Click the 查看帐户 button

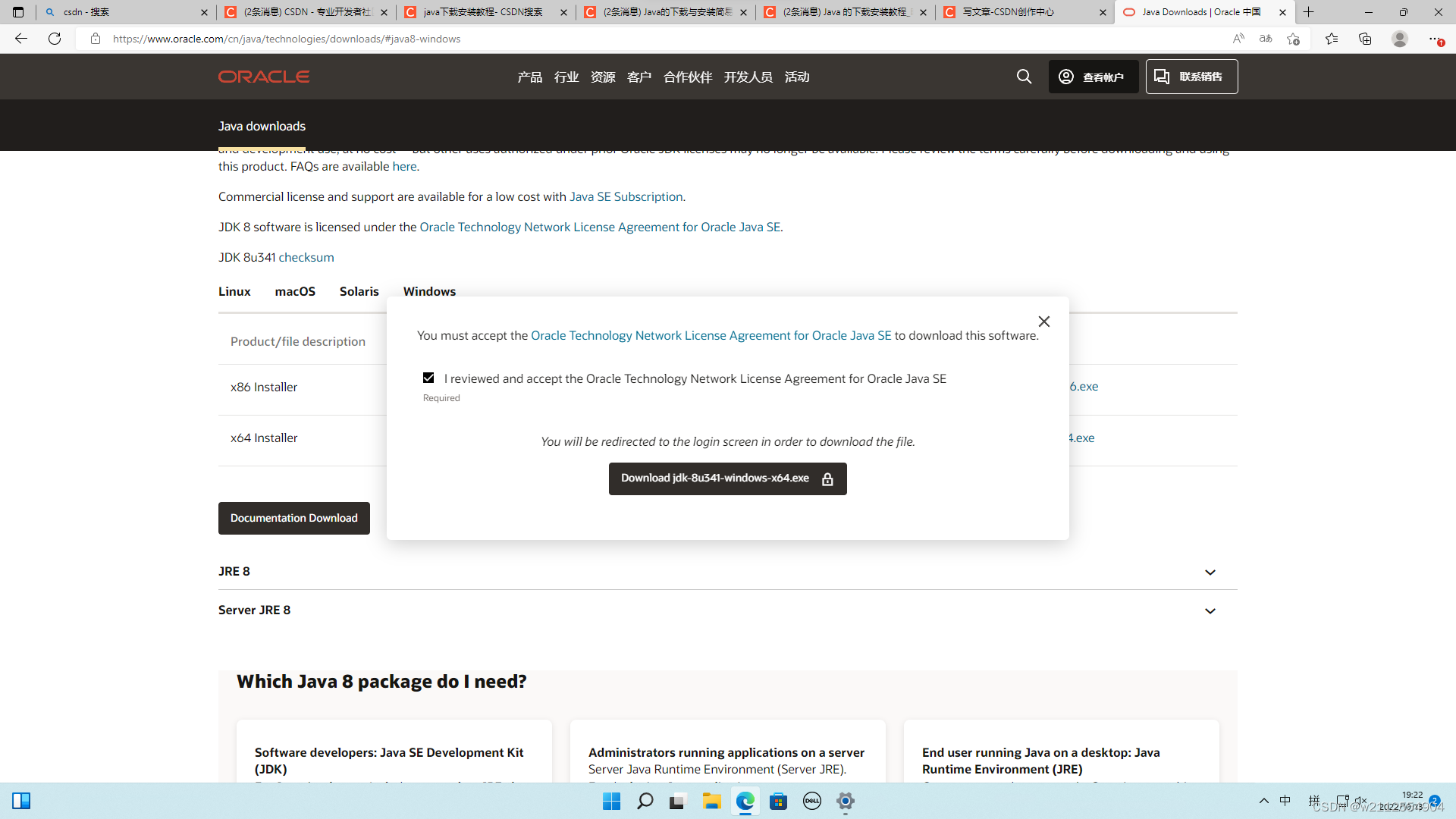point(1094,77)
